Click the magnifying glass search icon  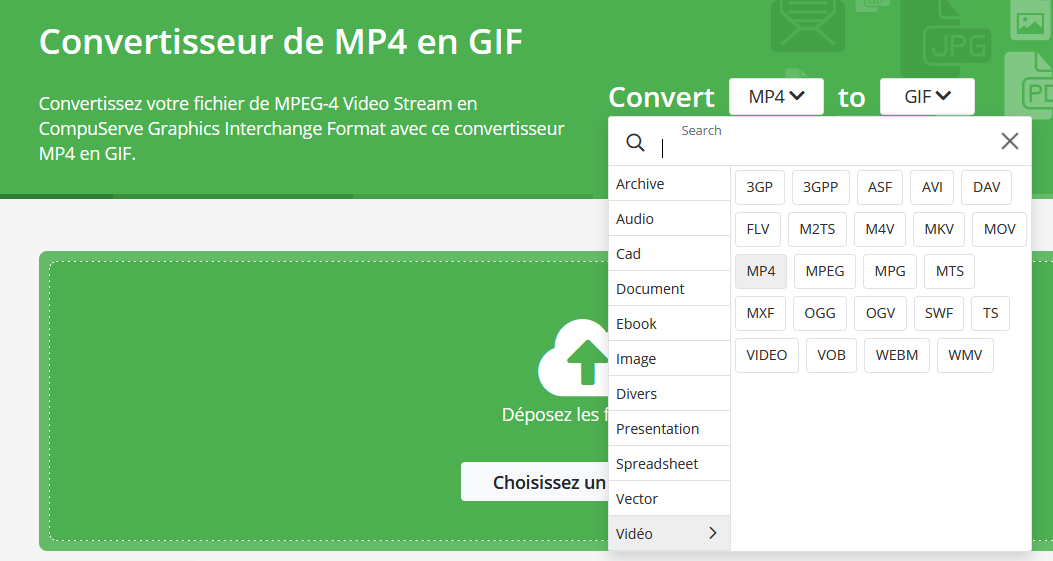coord(635,142)
